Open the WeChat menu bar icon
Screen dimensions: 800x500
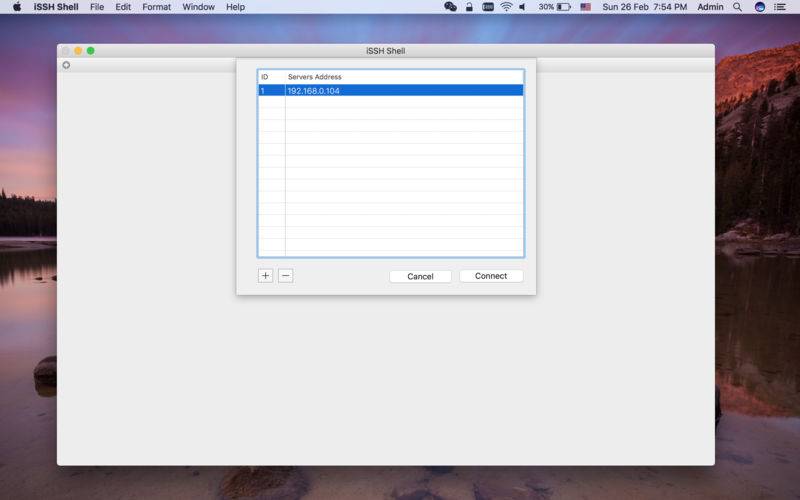pos(450,7)
